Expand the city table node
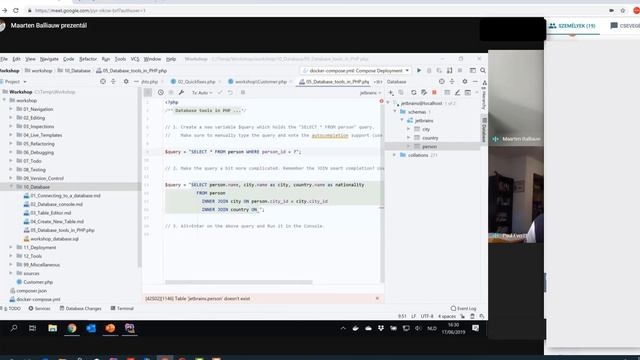The image size is (640, 360). pyautogui.click(x=409, y=129)
